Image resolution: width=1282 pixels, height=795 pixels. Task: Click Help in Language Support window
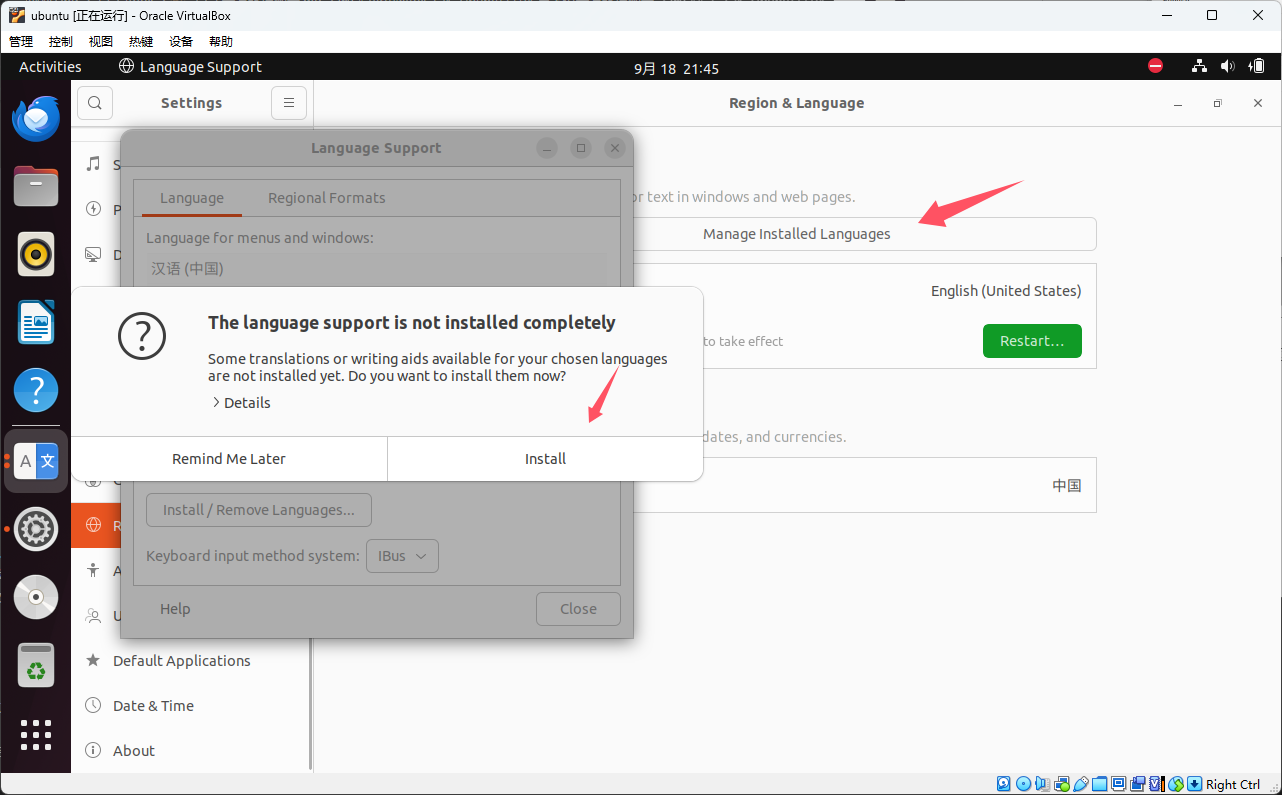coord(175,609)
